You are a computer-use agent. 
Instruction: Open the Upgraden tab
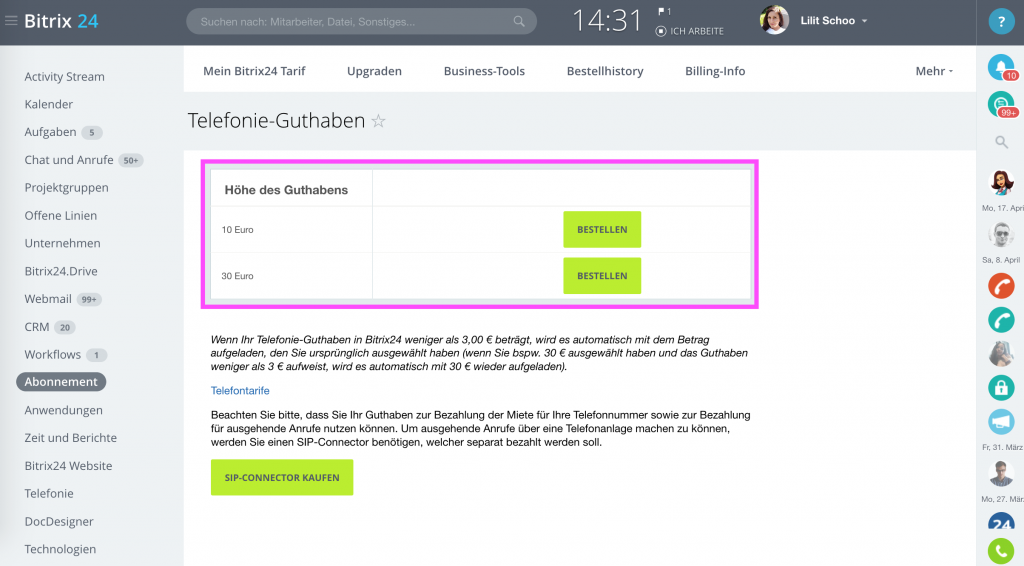[x=374, y=71]
